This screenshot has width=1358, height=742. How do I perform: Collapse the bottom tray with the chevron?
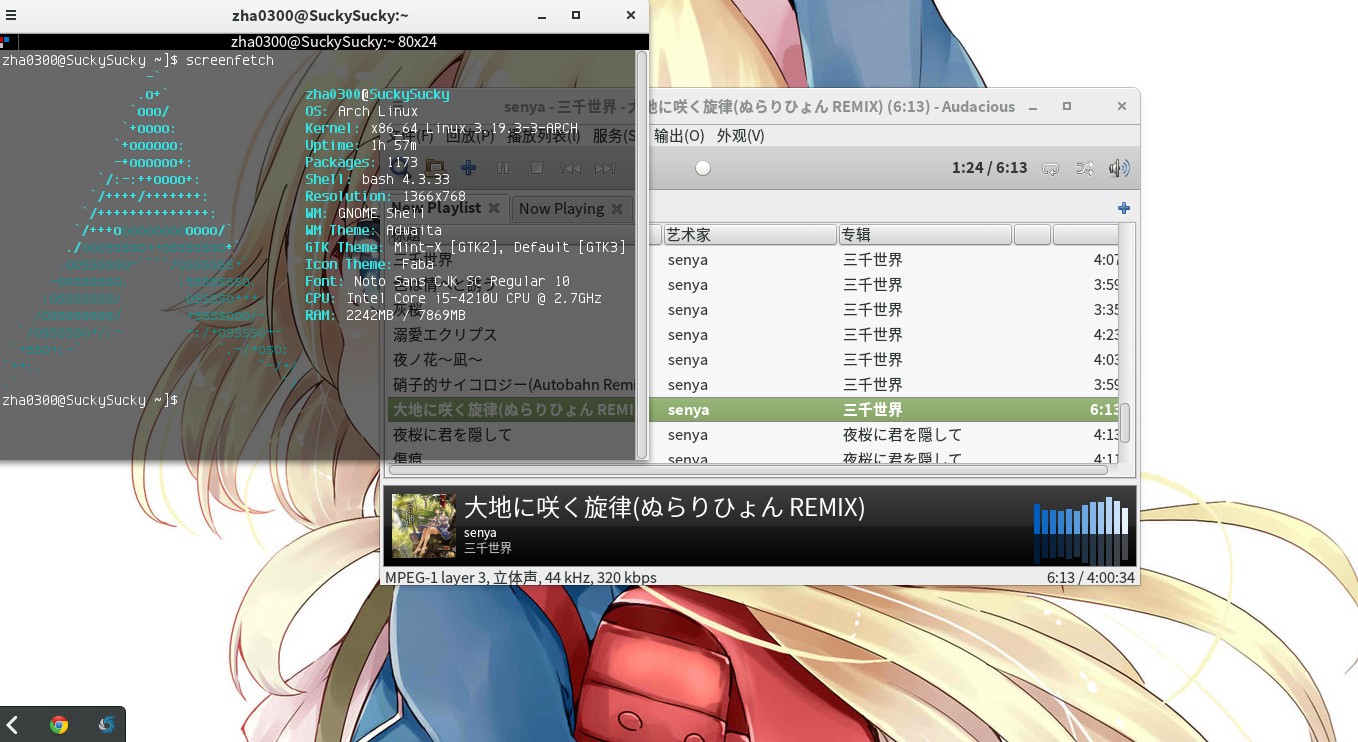coord(13,725)
